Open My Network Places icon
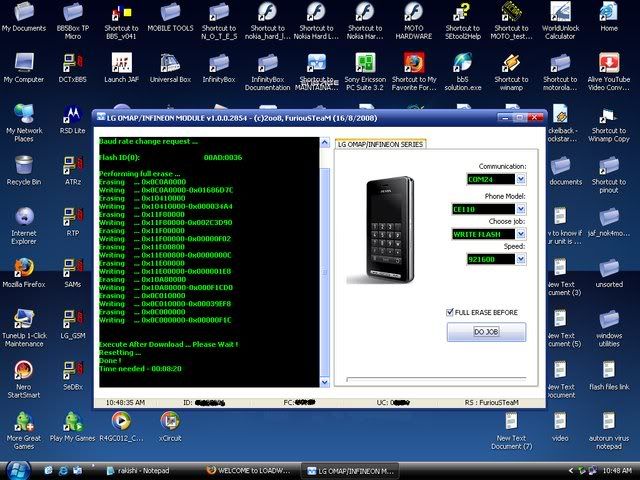640x480 pixels. tap(24, 123)
